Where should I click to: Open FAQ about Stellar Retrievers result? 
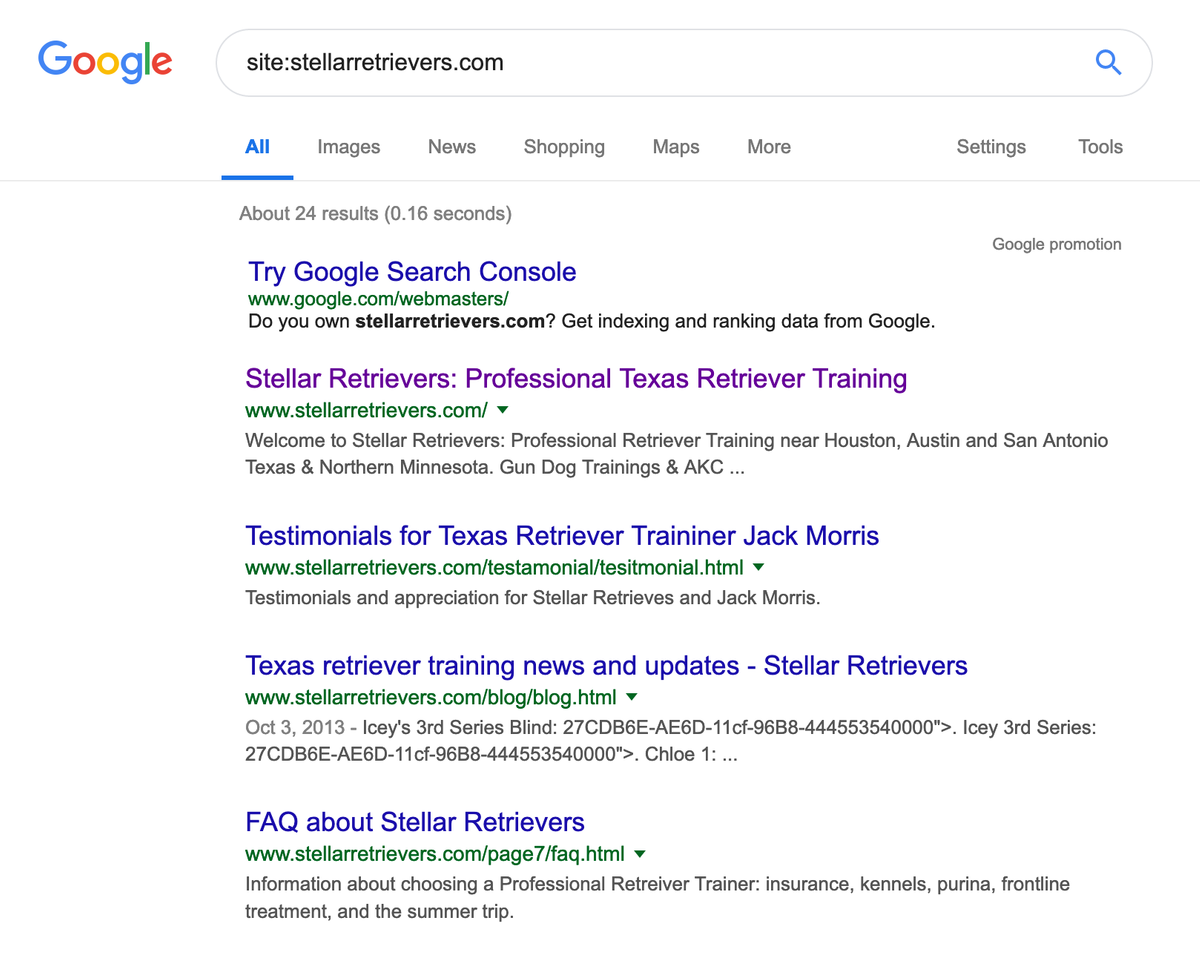[415, 823]
